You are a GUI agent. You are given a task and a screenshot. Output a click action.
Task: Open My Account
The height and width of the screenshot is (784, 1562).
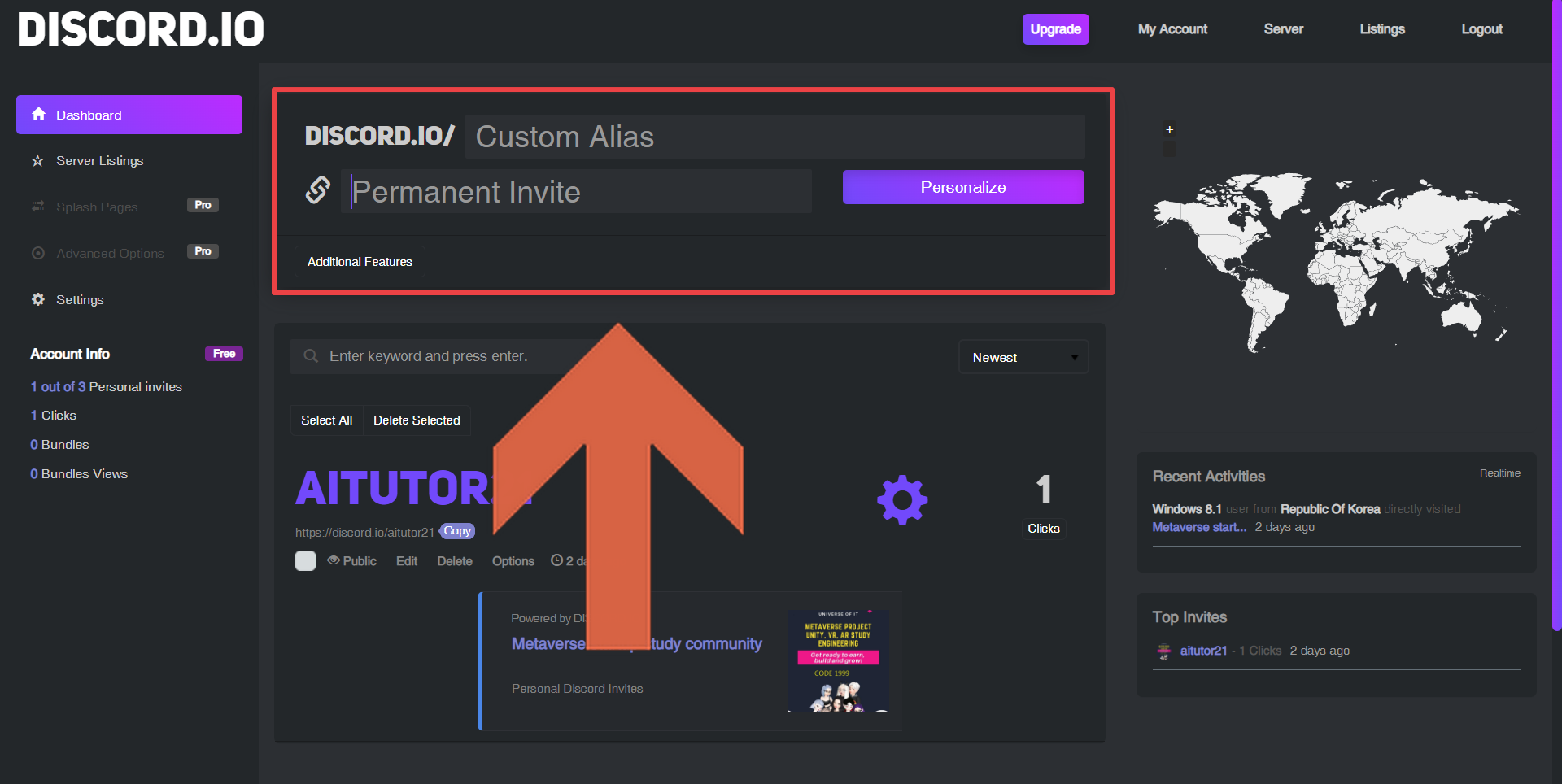click(x=1172, y=29)
